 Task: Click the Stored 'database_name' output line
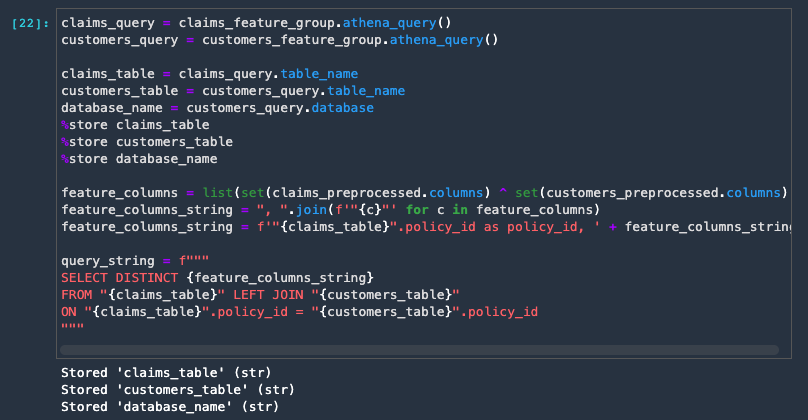(x=170, y=407)
